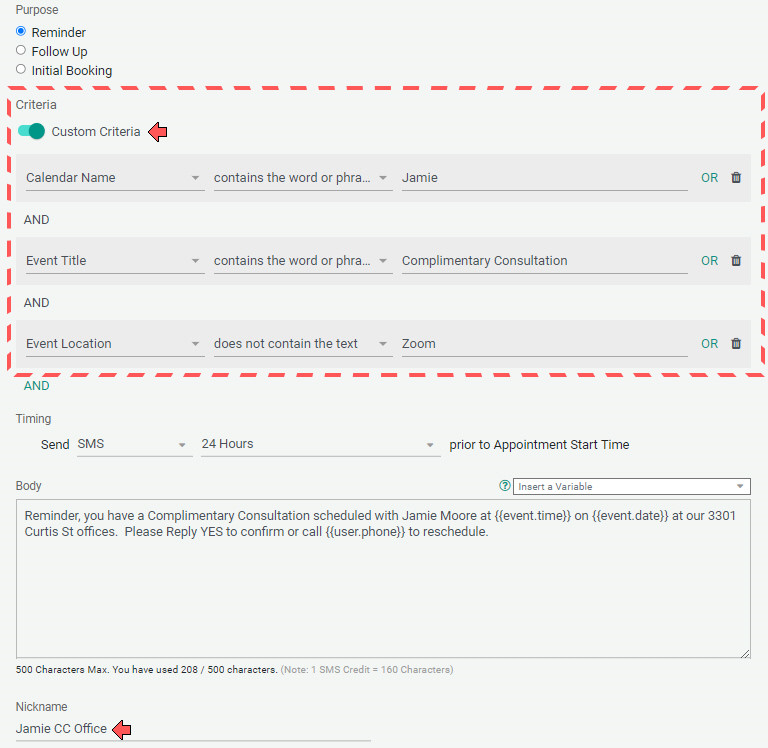Open the variable help question mark icon
The image size is (768, 748).
click(x=504, y=485)
